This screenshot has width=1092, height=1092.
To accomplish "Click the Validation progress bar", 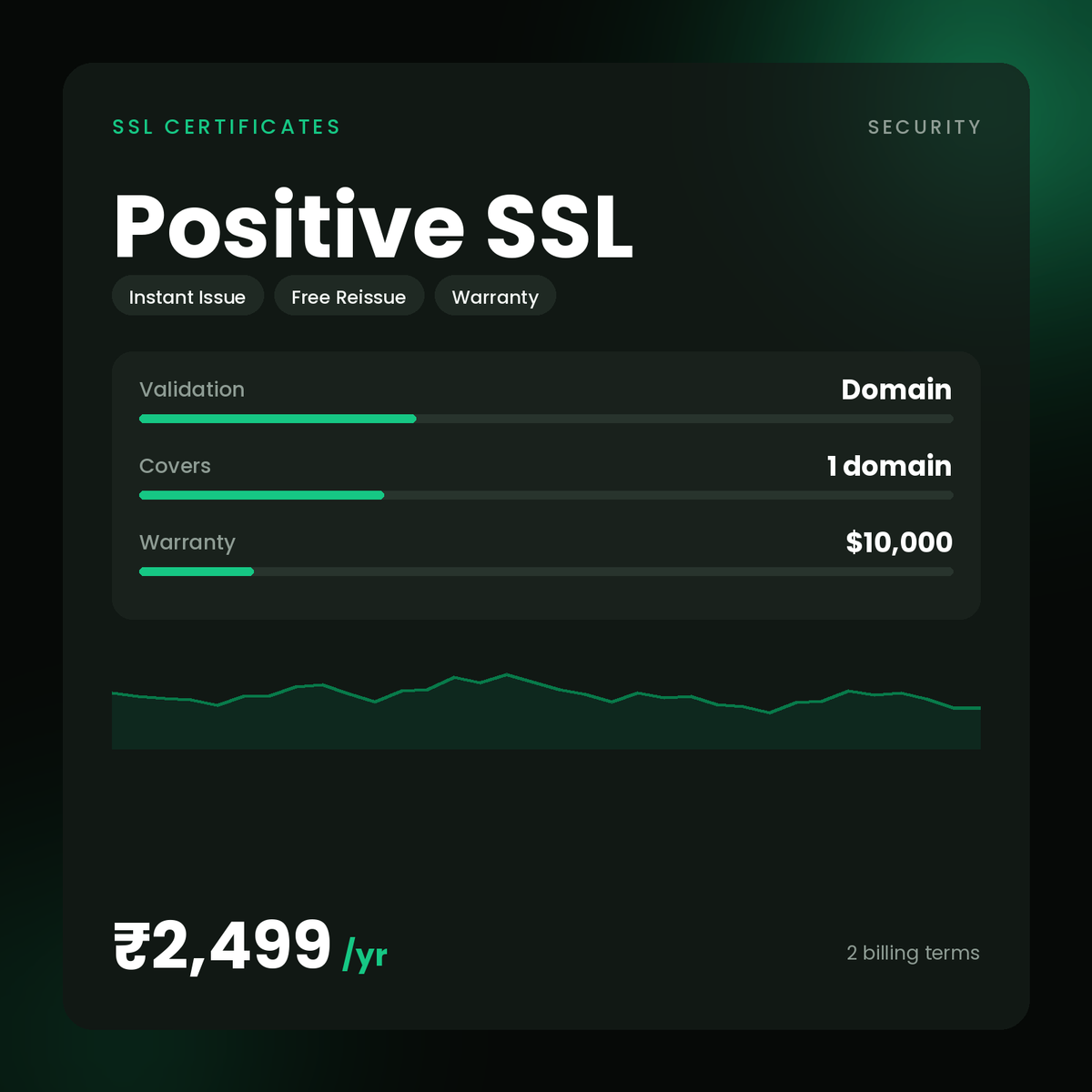I will click(546, 419).
